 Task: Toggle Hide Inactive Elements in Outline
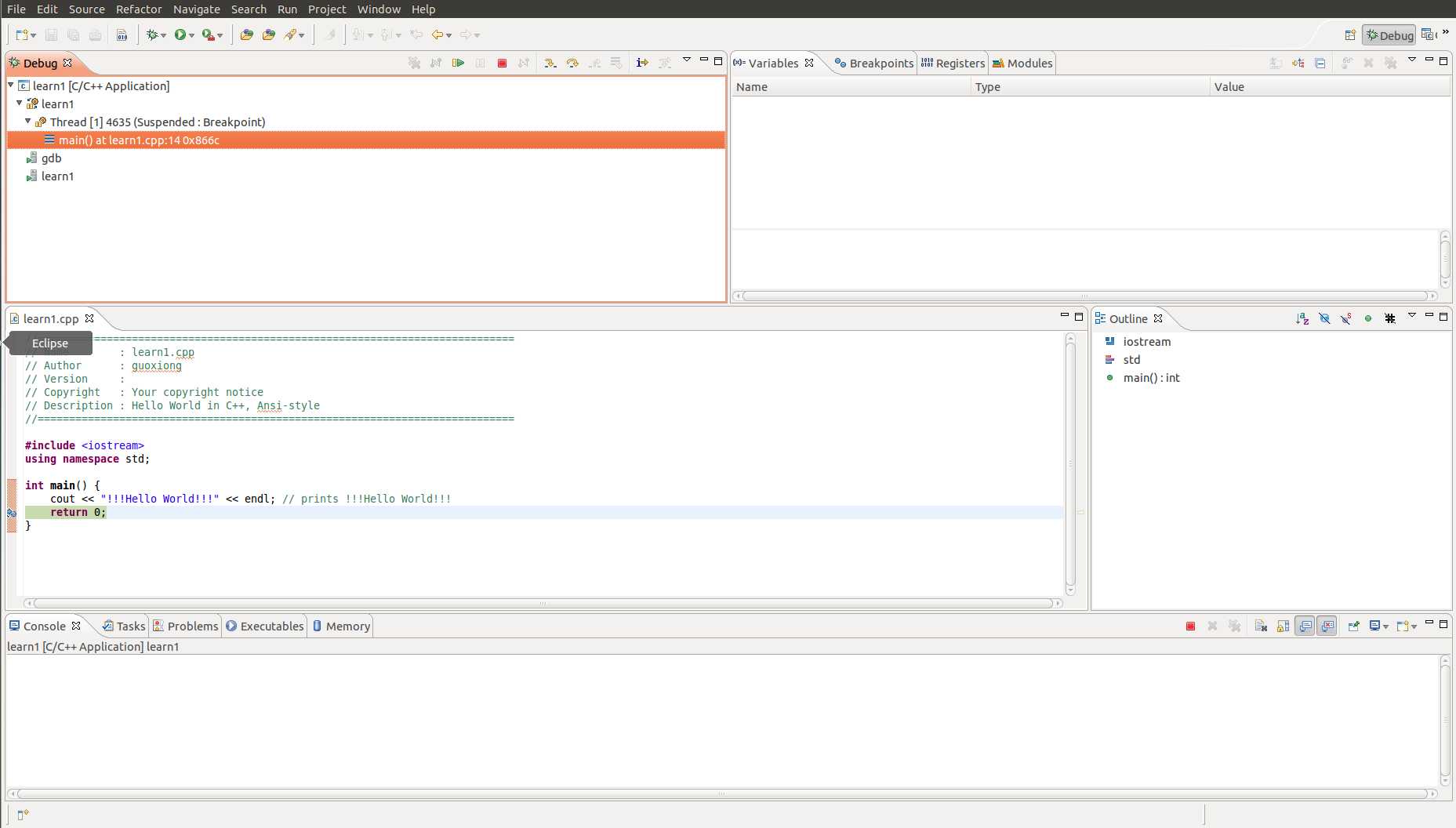coord(1390,318)
